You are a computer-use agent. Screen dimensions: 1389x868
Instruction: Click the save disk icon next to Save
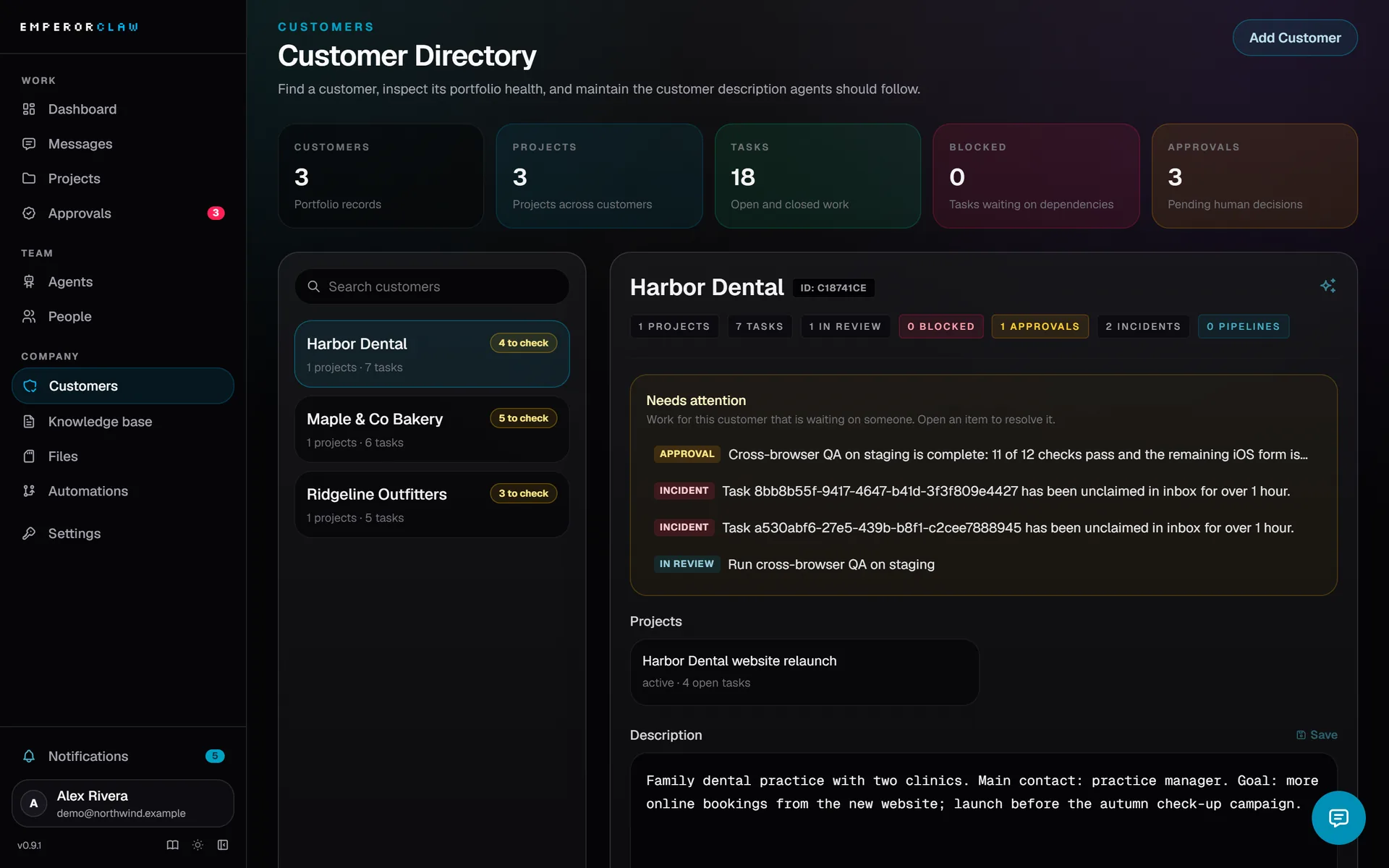1301,735
